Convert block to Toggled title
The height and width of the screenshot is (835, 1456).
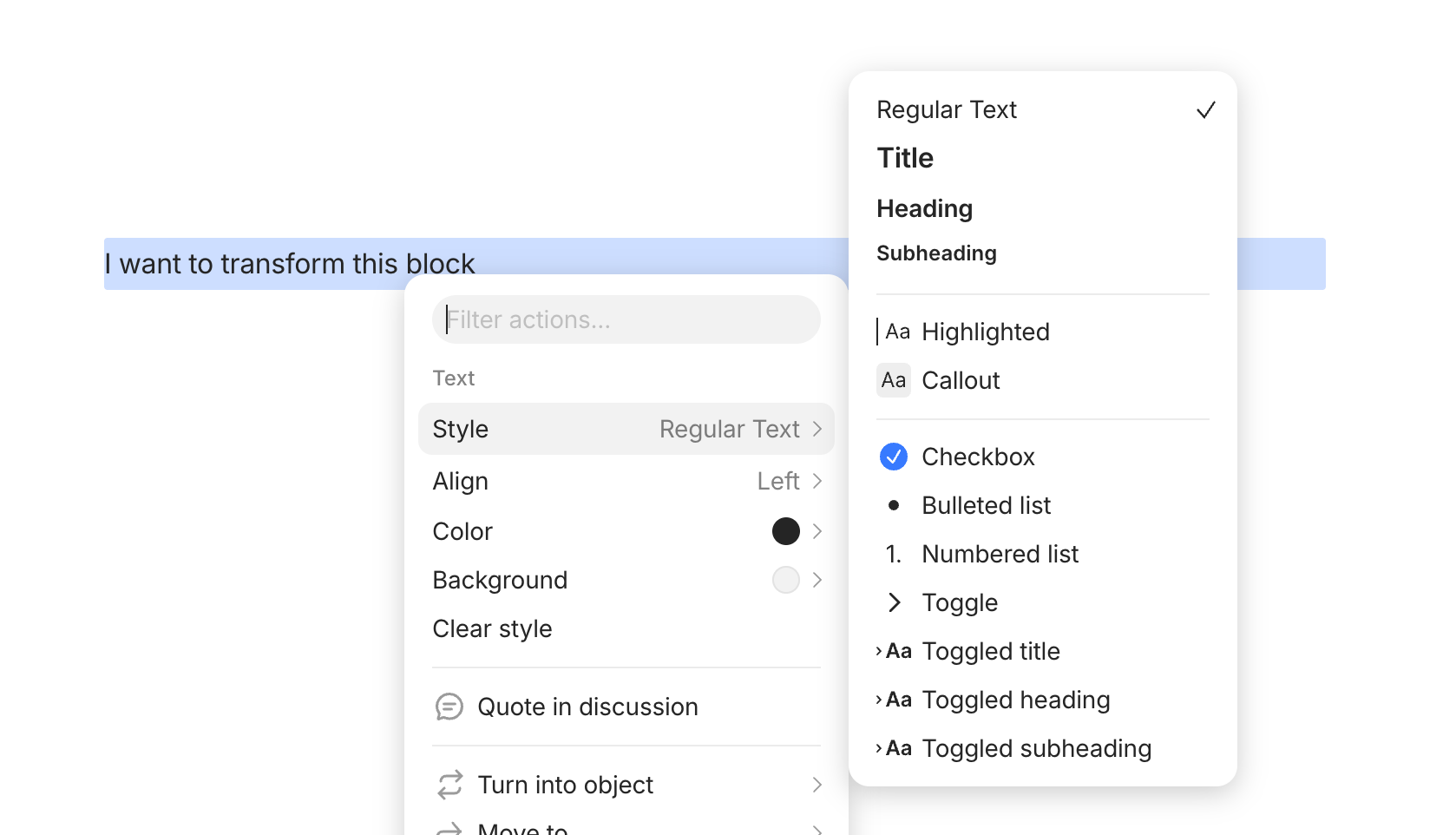[x=1043, y=651]
